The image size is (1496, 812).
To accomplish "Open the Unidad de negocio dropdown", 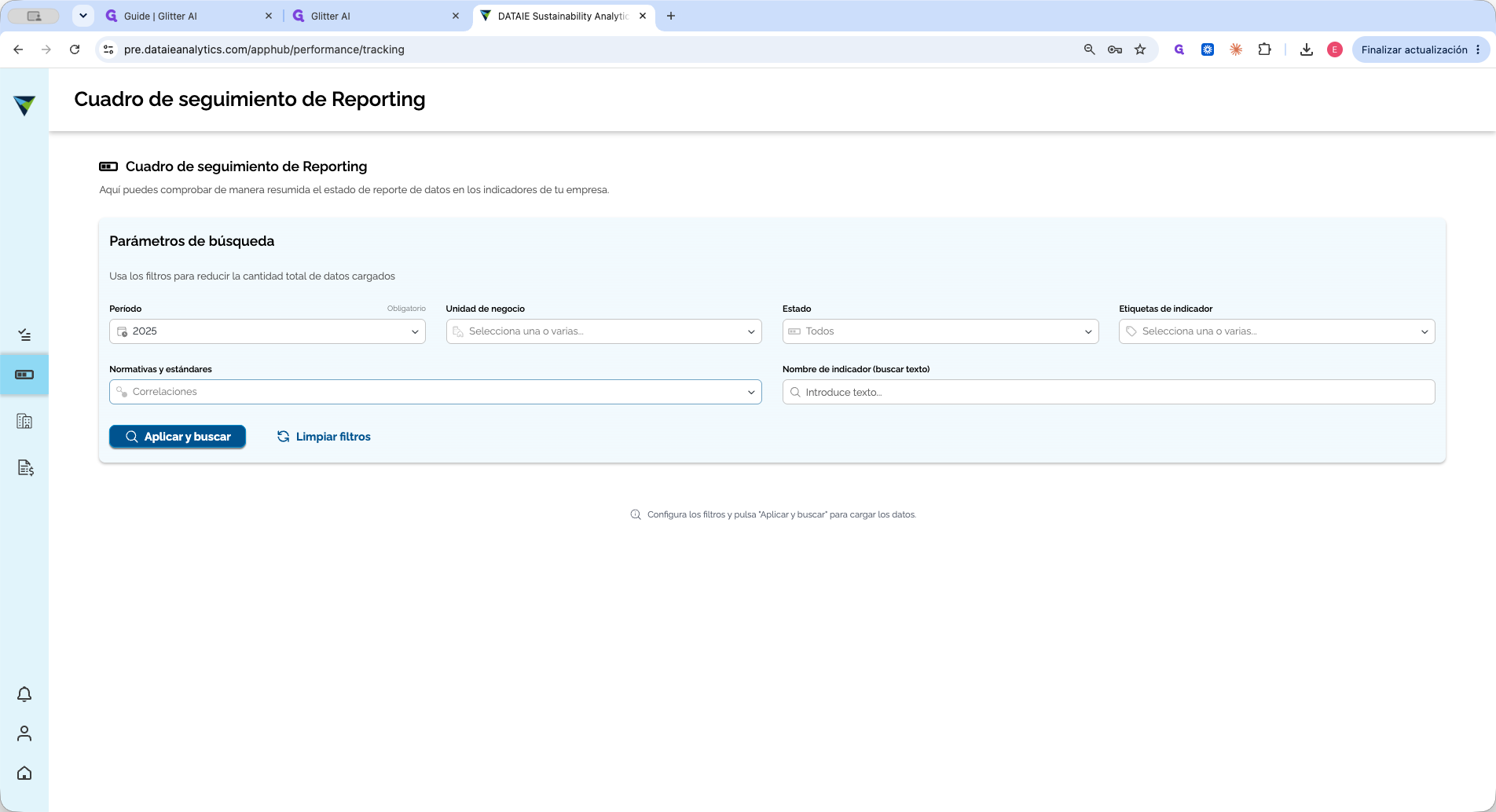I will (603, 331).
